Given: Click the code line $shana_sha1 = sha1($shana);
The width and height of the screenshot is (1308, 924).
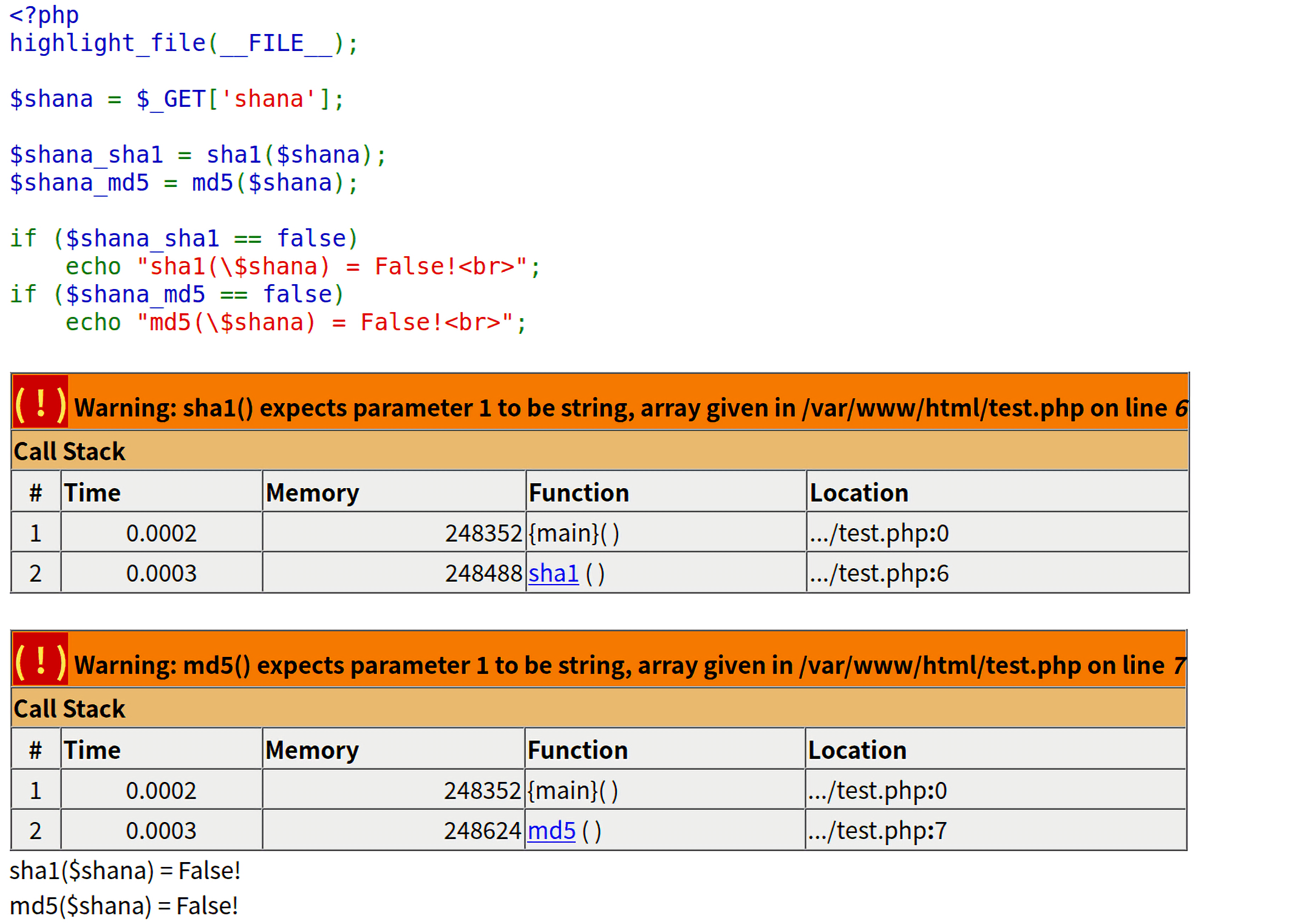Looking at the screenshot, I should (198, 155).
